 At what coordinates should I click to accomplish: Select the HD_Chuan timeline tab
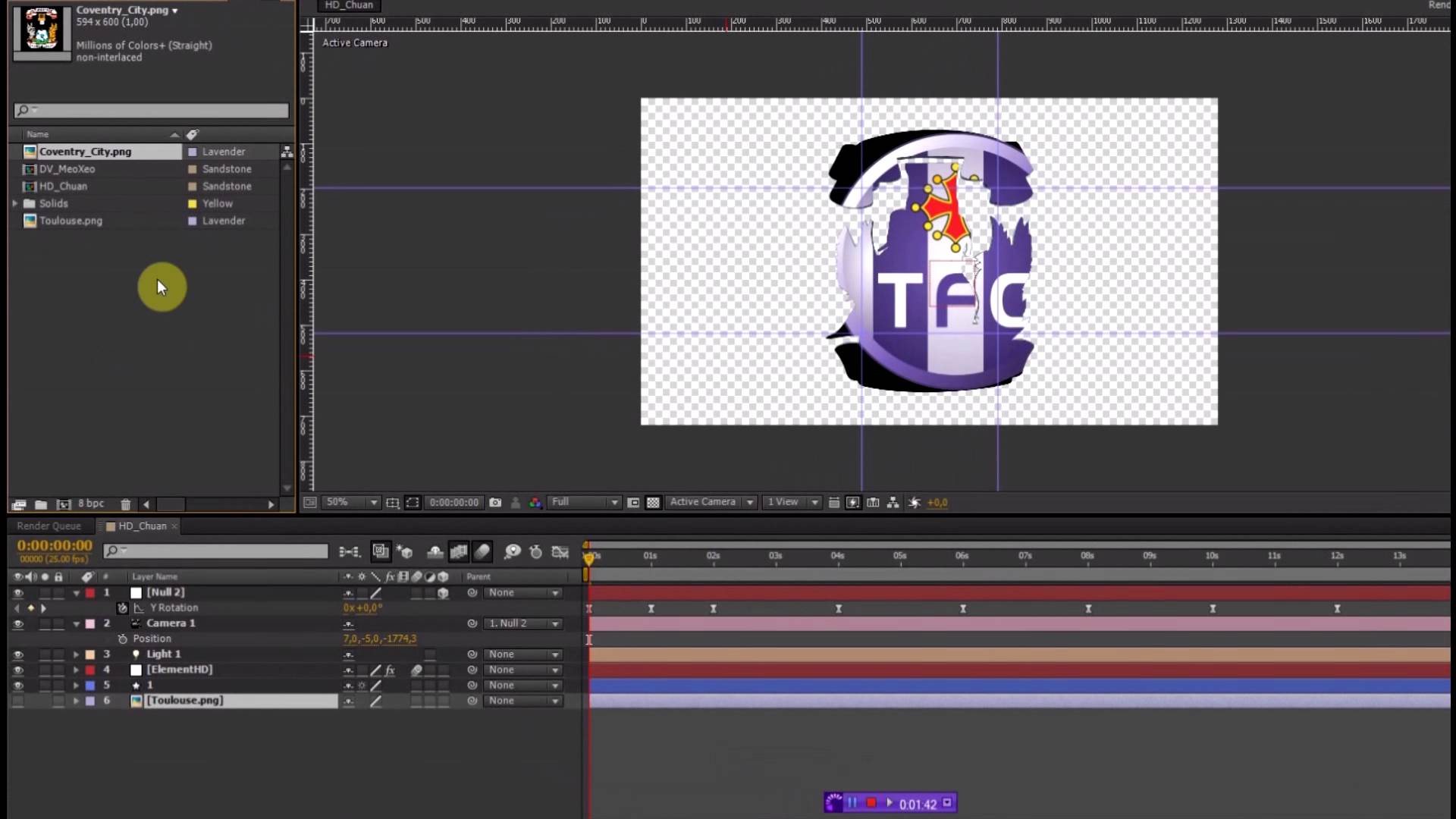point(142,526)
